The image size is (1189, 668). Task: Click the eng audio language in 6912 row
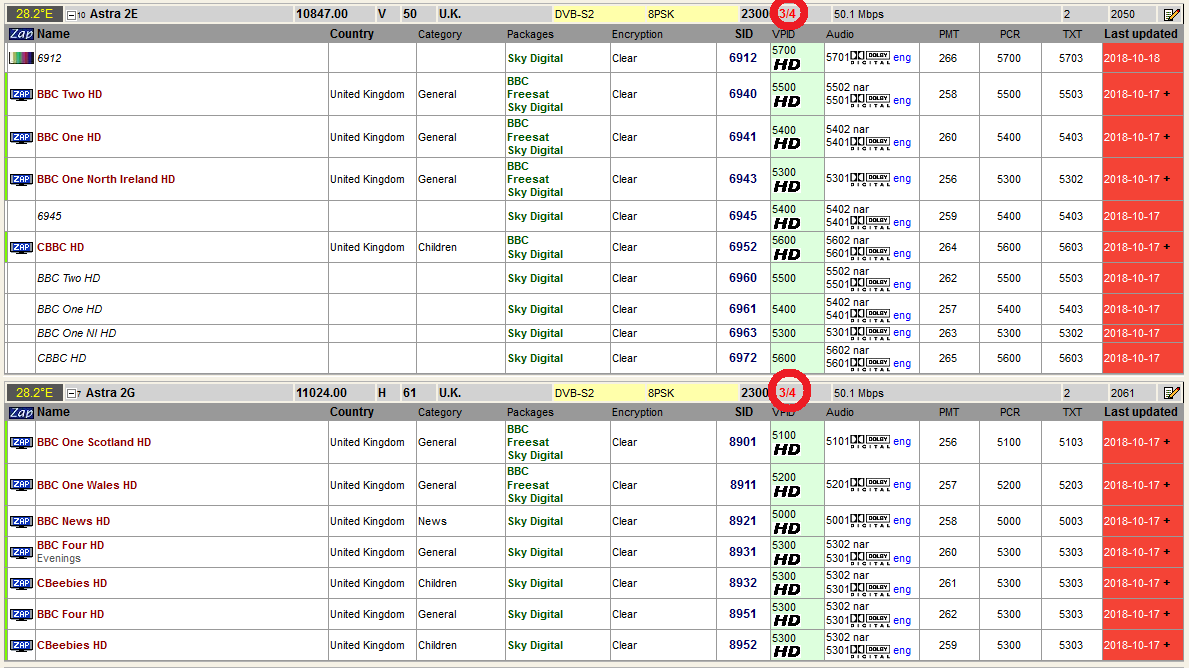click(902, 58)
